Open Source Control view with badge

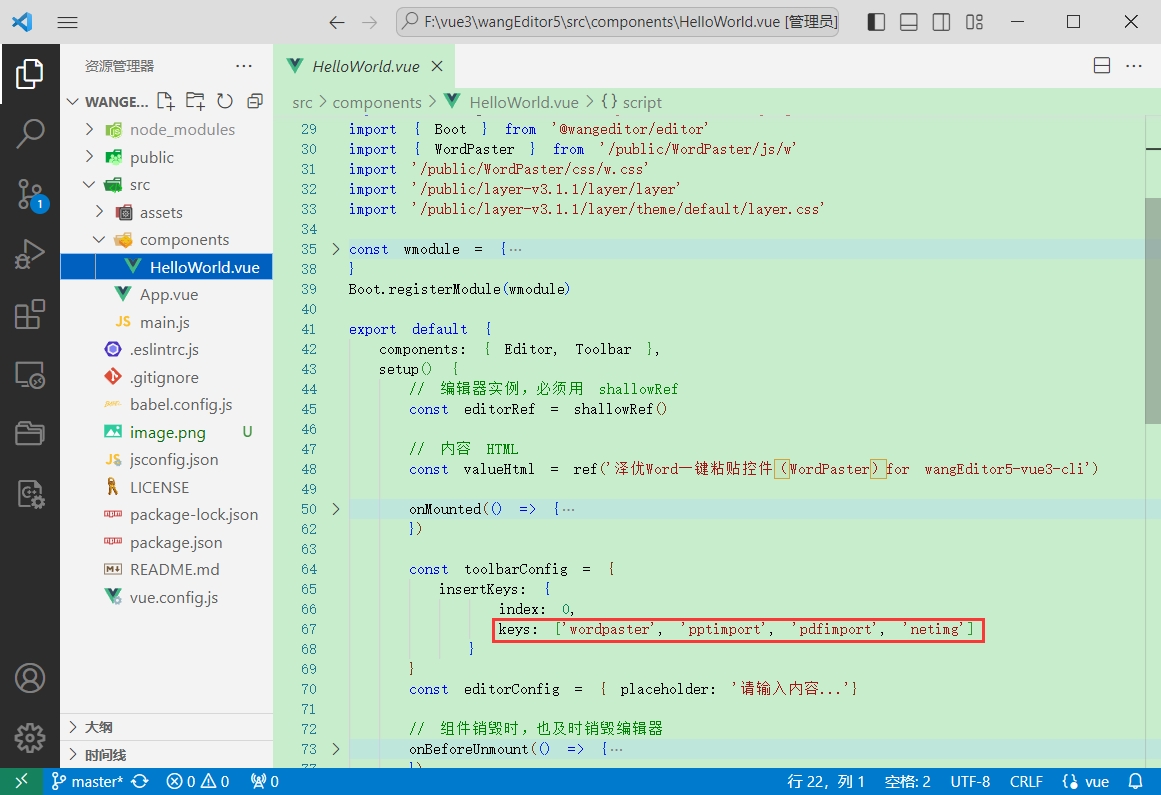point(30,194)
